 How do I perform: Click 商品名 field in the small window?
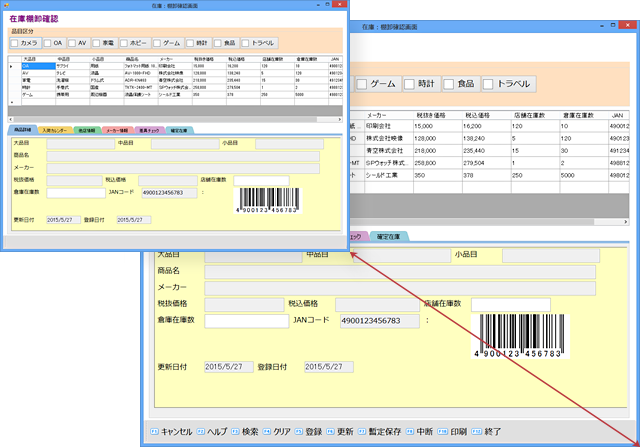[183, 156]
